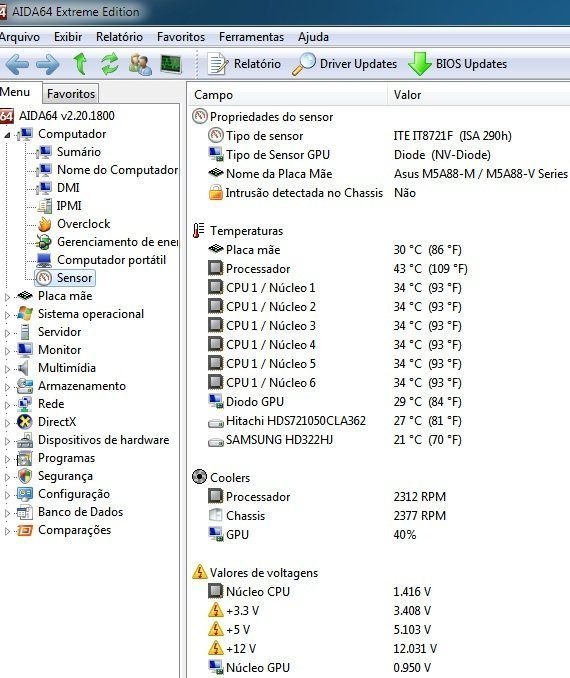Screen dimensions: 570x678
Task: Open Driver Updates from toolbar
Action: 345,64
